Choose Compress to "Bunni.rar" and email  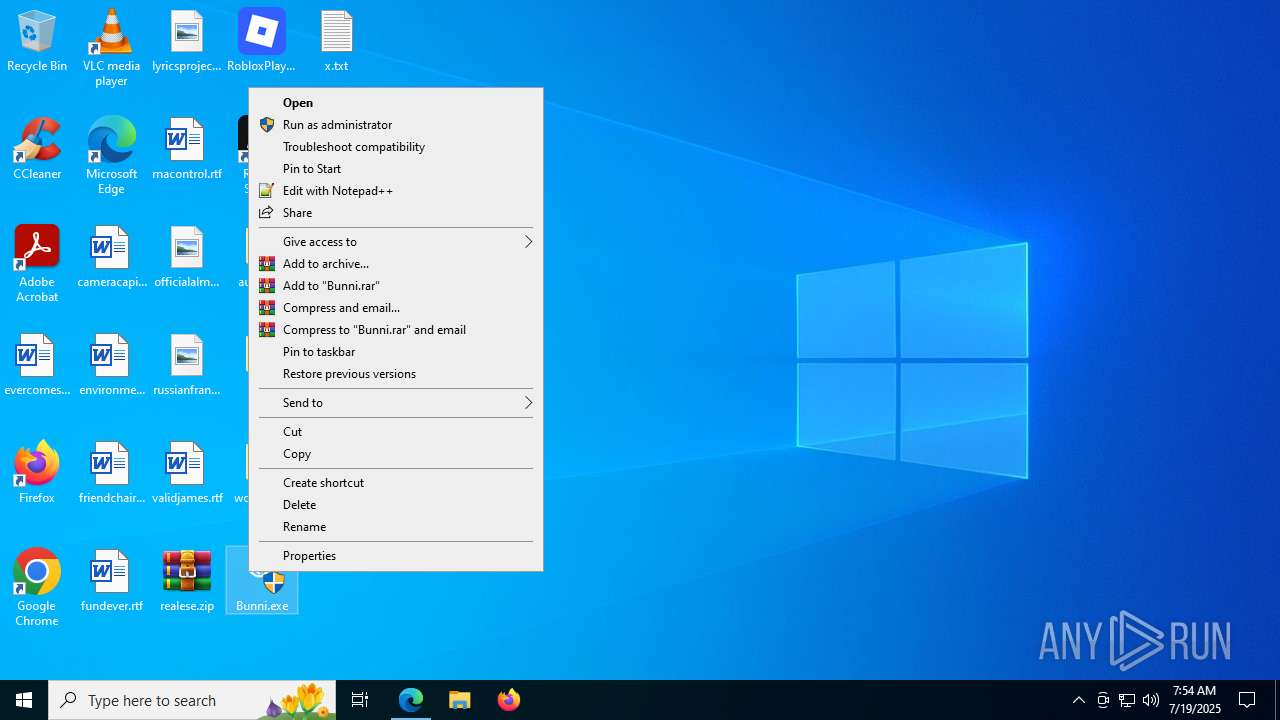(x=396, y=330)
